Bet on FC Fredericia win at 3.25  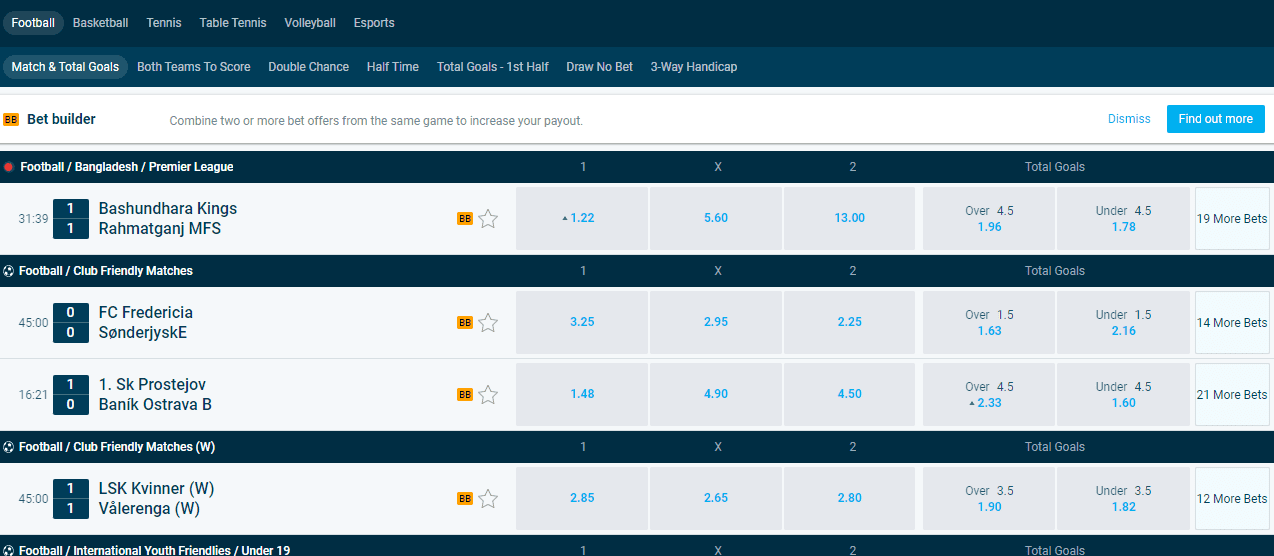click(582, 322)
